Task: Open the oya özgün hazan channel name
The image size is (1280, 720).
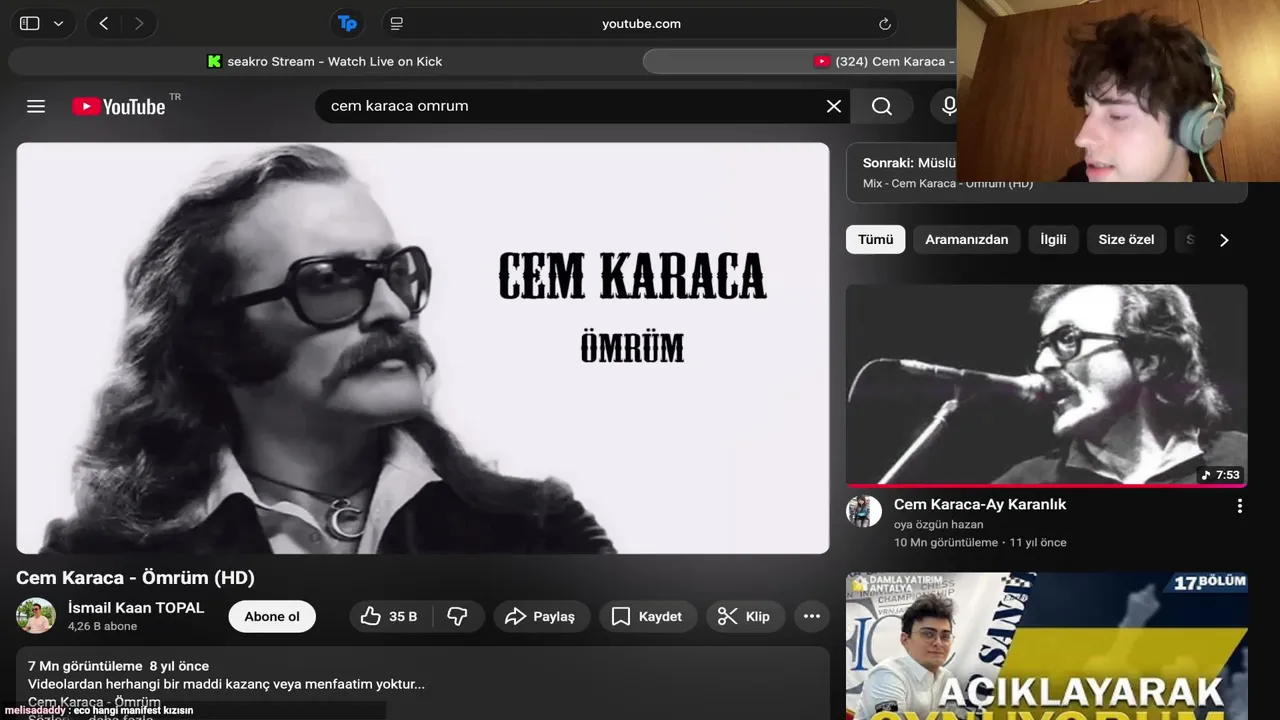Action: point(938,524)
